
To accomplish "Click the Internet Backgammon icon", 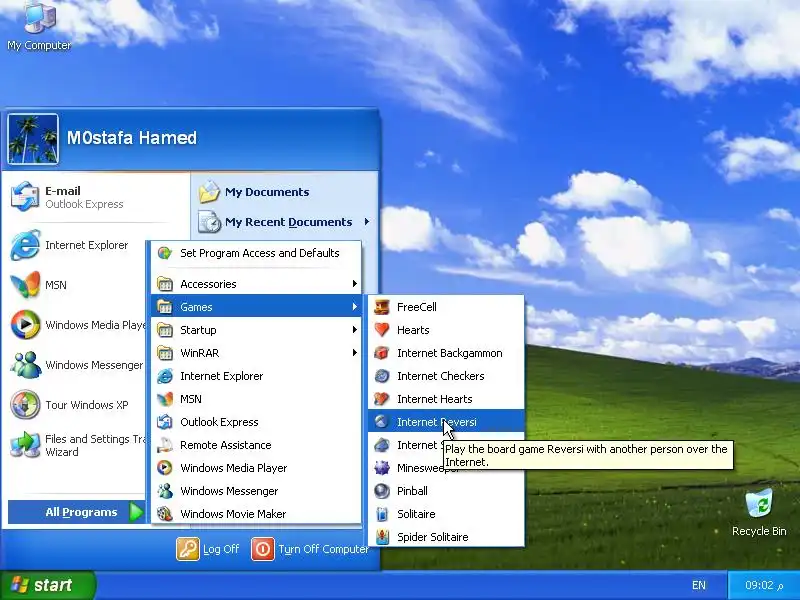I will (x=382, y=353).
